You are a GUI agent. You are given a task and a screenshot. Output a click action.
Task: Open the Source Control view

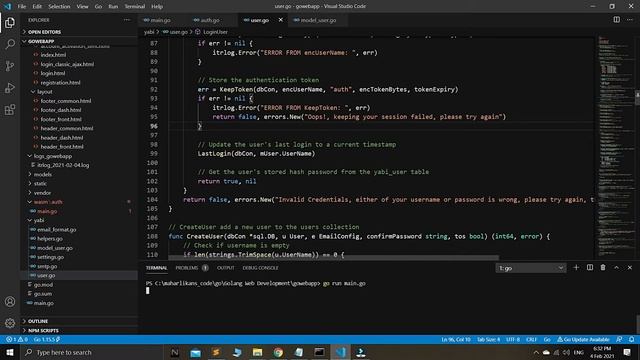pos(10,66)
